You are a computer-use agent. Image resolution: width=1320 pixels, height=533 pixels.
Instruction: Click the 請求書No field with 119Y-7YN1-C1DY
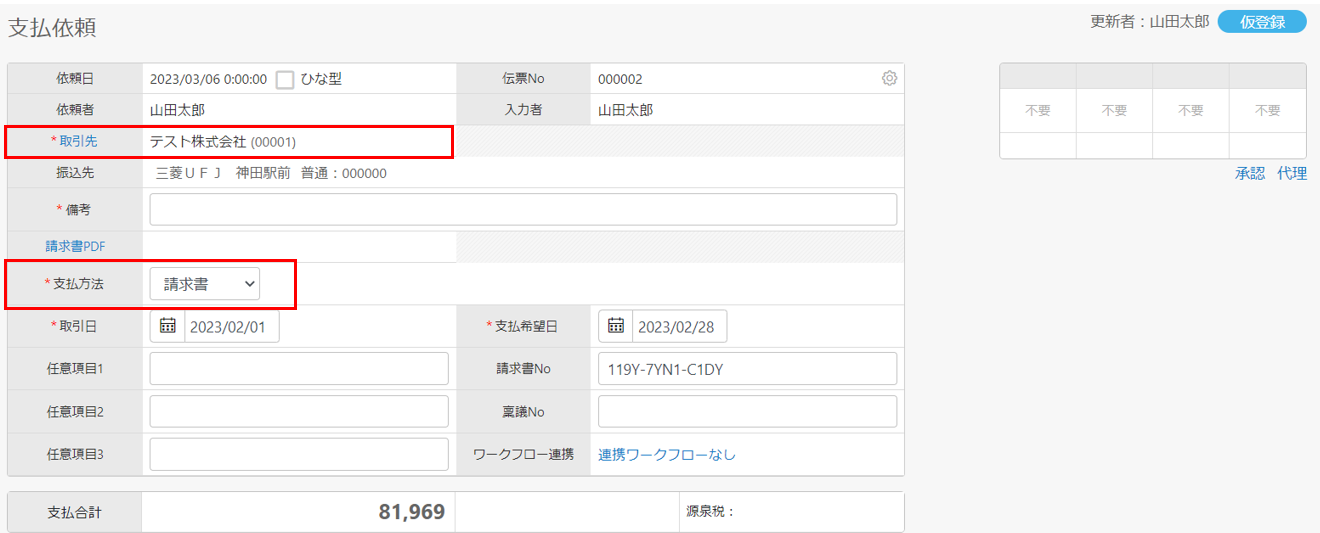click(747, 369)
